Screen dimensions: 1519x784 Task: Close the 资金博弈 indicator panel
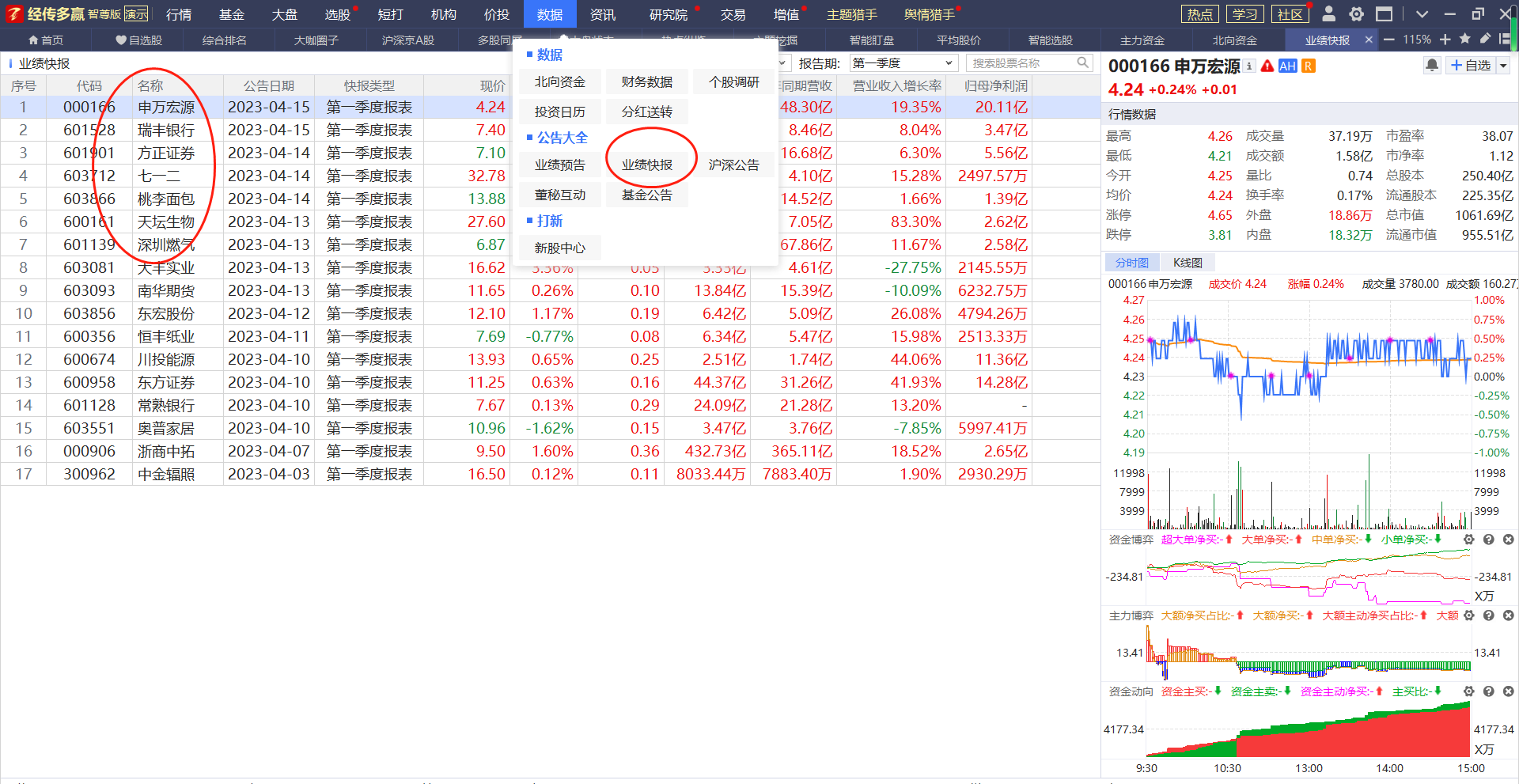click(1508, 540)
